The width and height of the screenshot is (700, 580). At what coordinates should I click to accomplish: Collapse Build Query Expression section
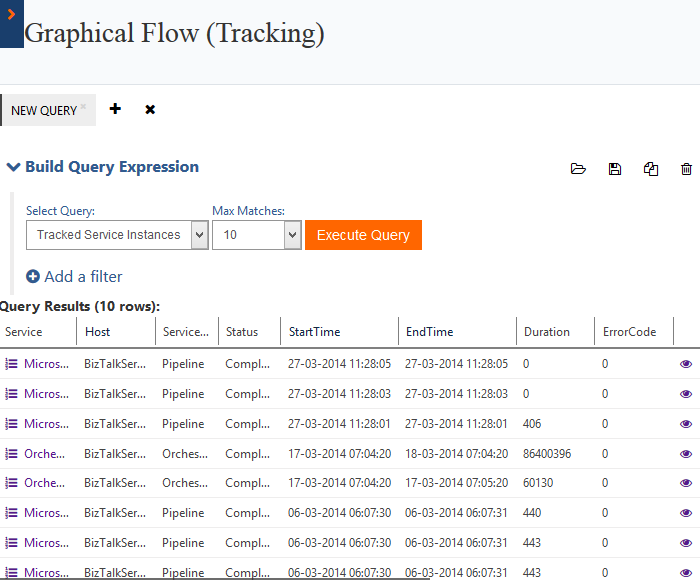pos(14,167)
